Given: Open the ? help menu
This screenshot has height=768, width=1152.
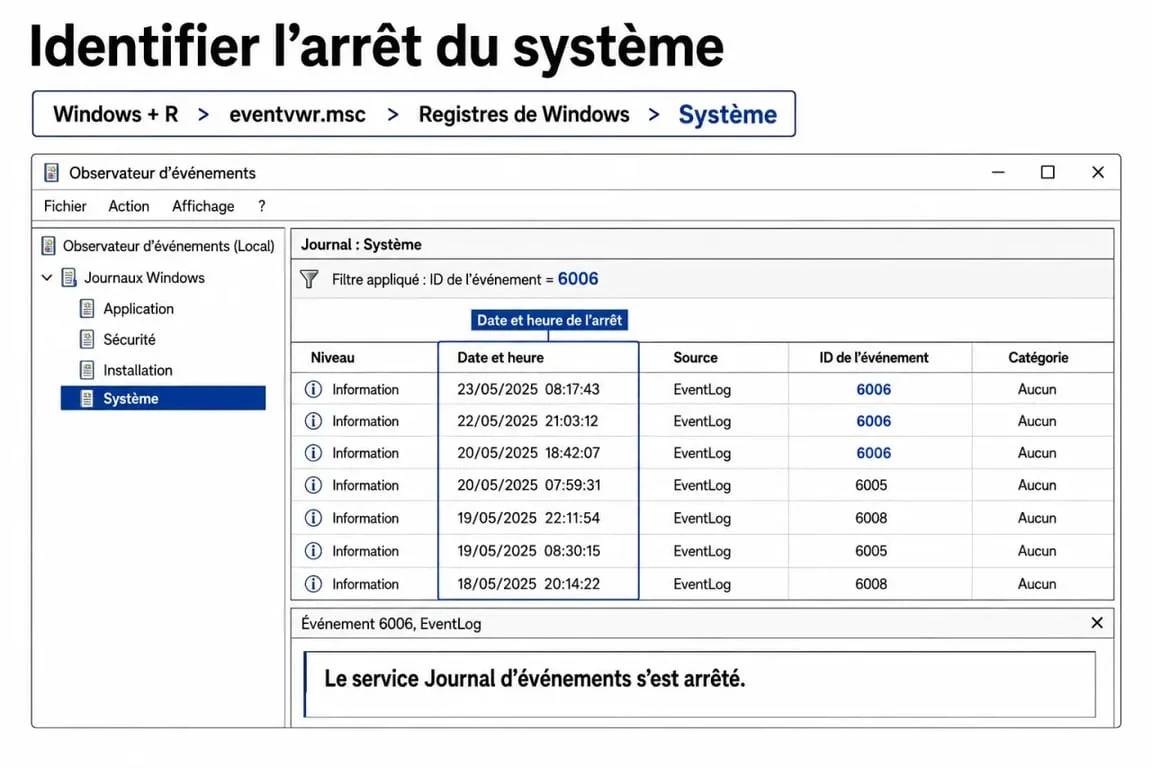Looking at the screenshot, I should tap(262, 207).
